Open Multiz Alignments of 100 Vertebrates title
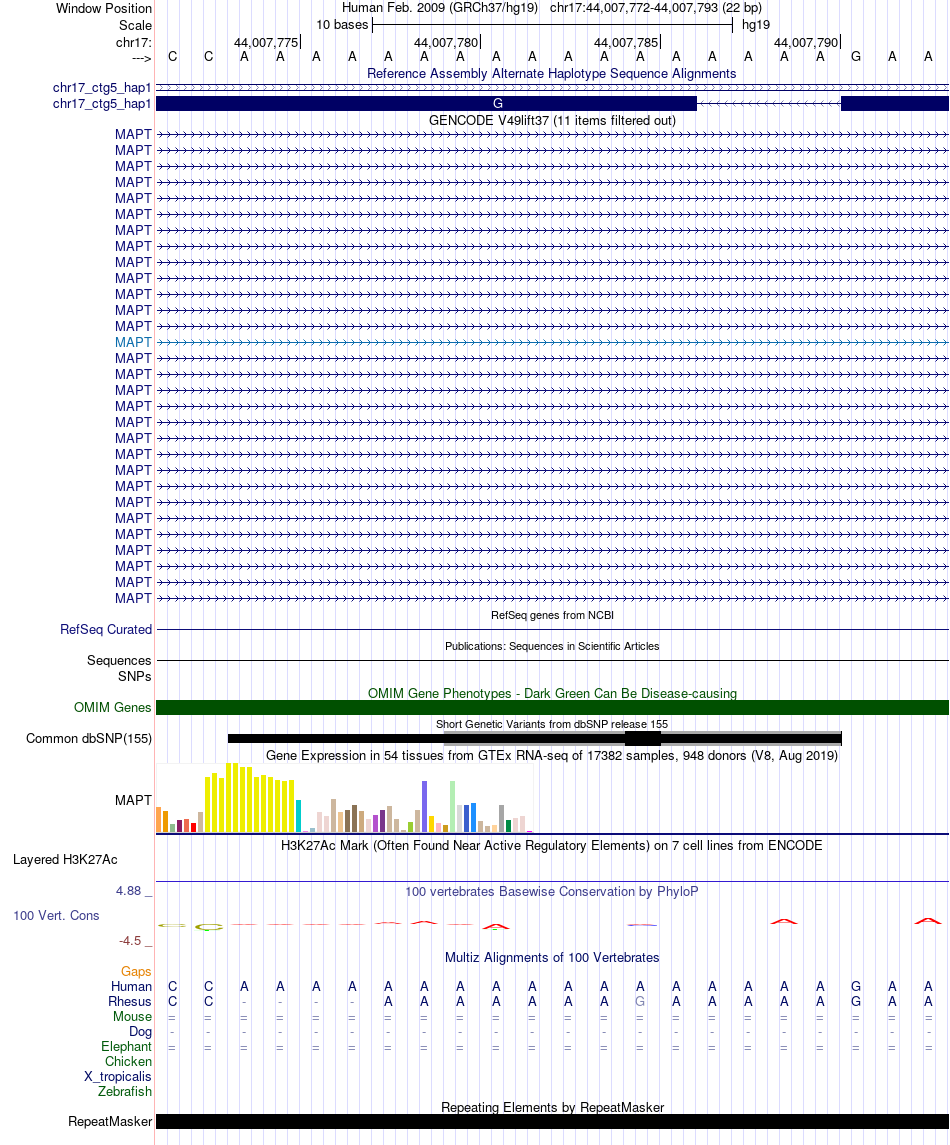Screen dimensions: 950x1145 [552, 958]
